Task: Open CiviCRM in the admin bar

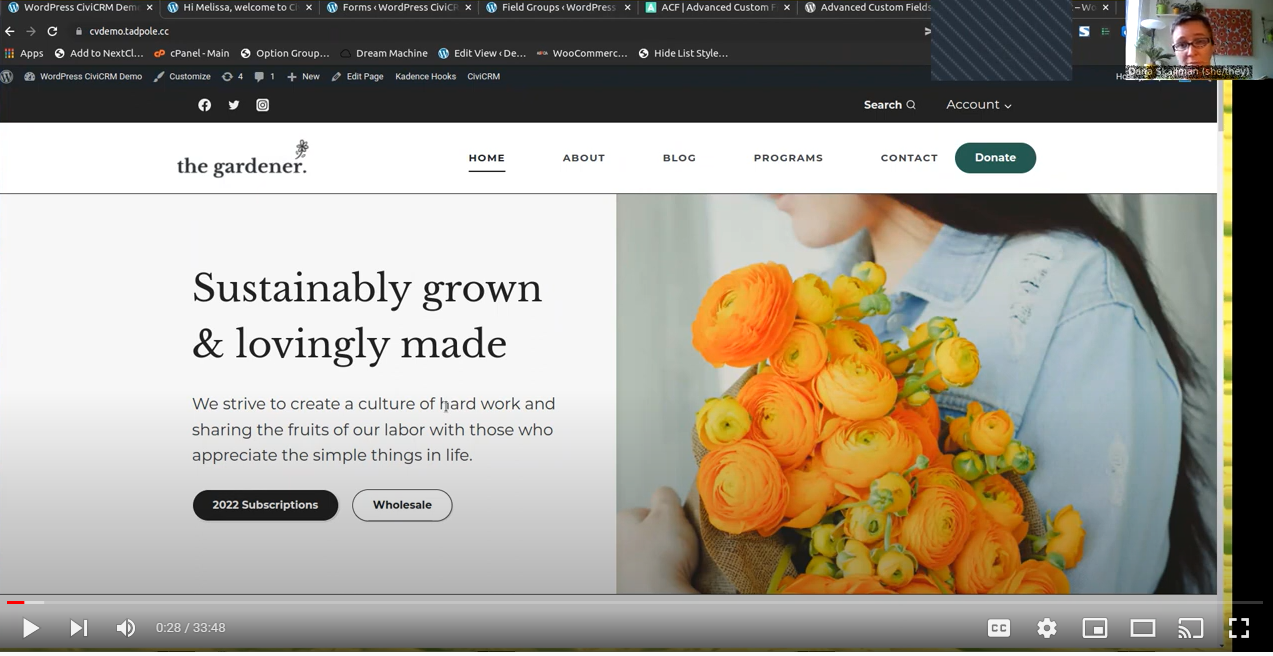Action: point(483,76)
